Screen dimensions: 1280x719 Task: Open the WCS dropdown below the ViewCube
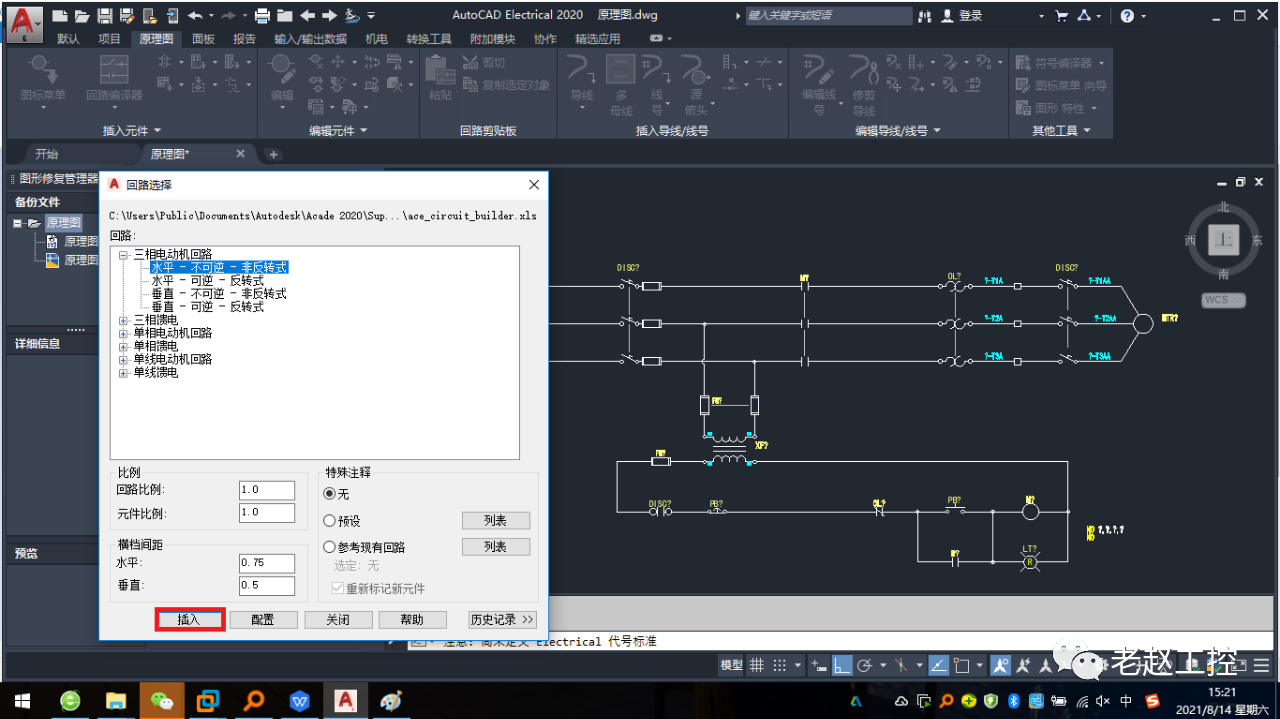pos(1223,300)
